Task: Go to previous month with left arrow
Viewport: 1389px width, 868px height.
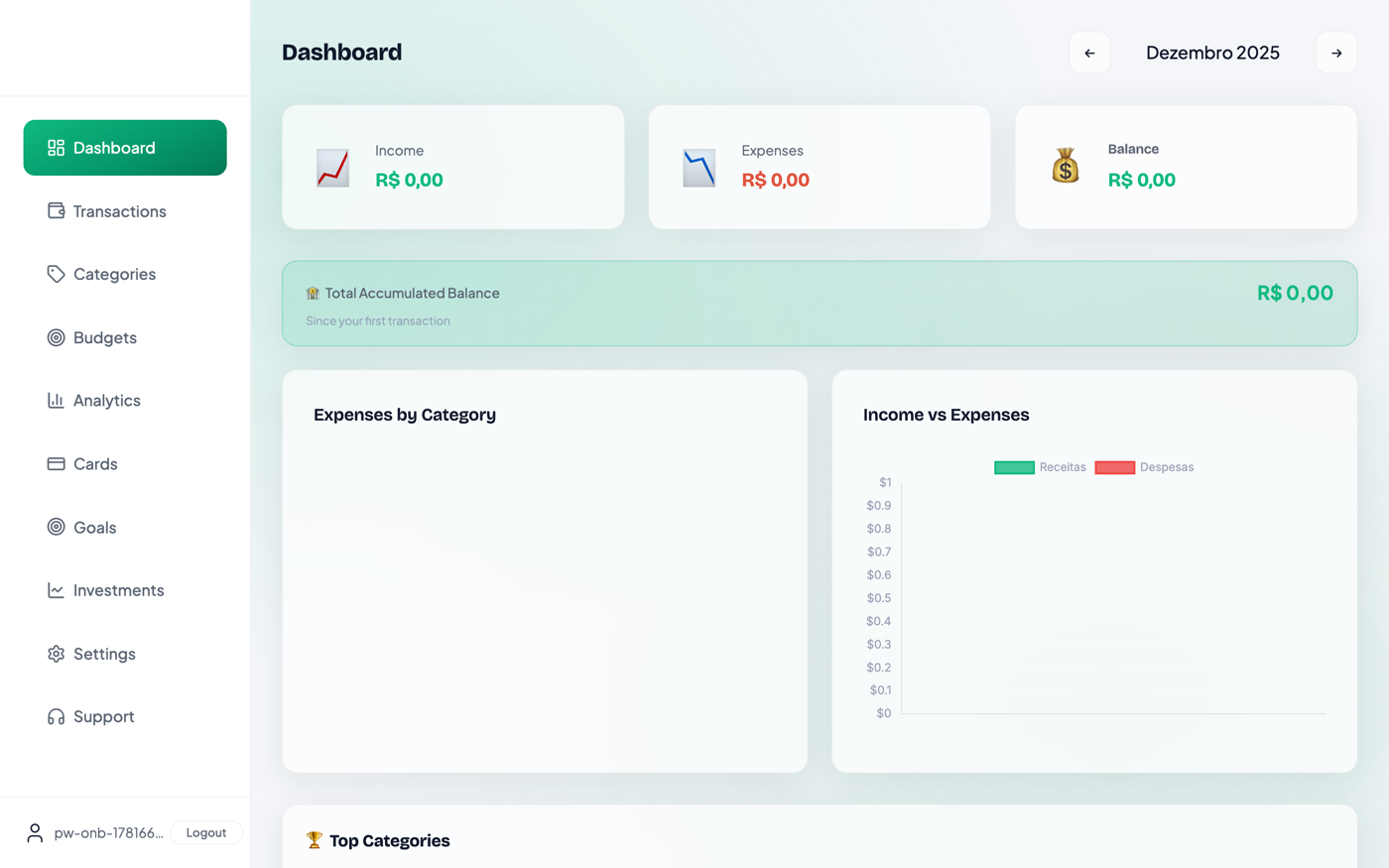Action: (1089, 53)
